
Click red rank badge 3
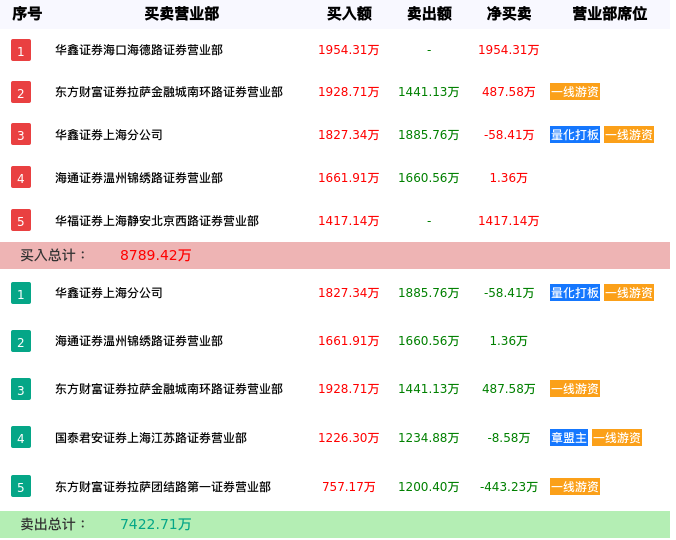tap(21, 134)
